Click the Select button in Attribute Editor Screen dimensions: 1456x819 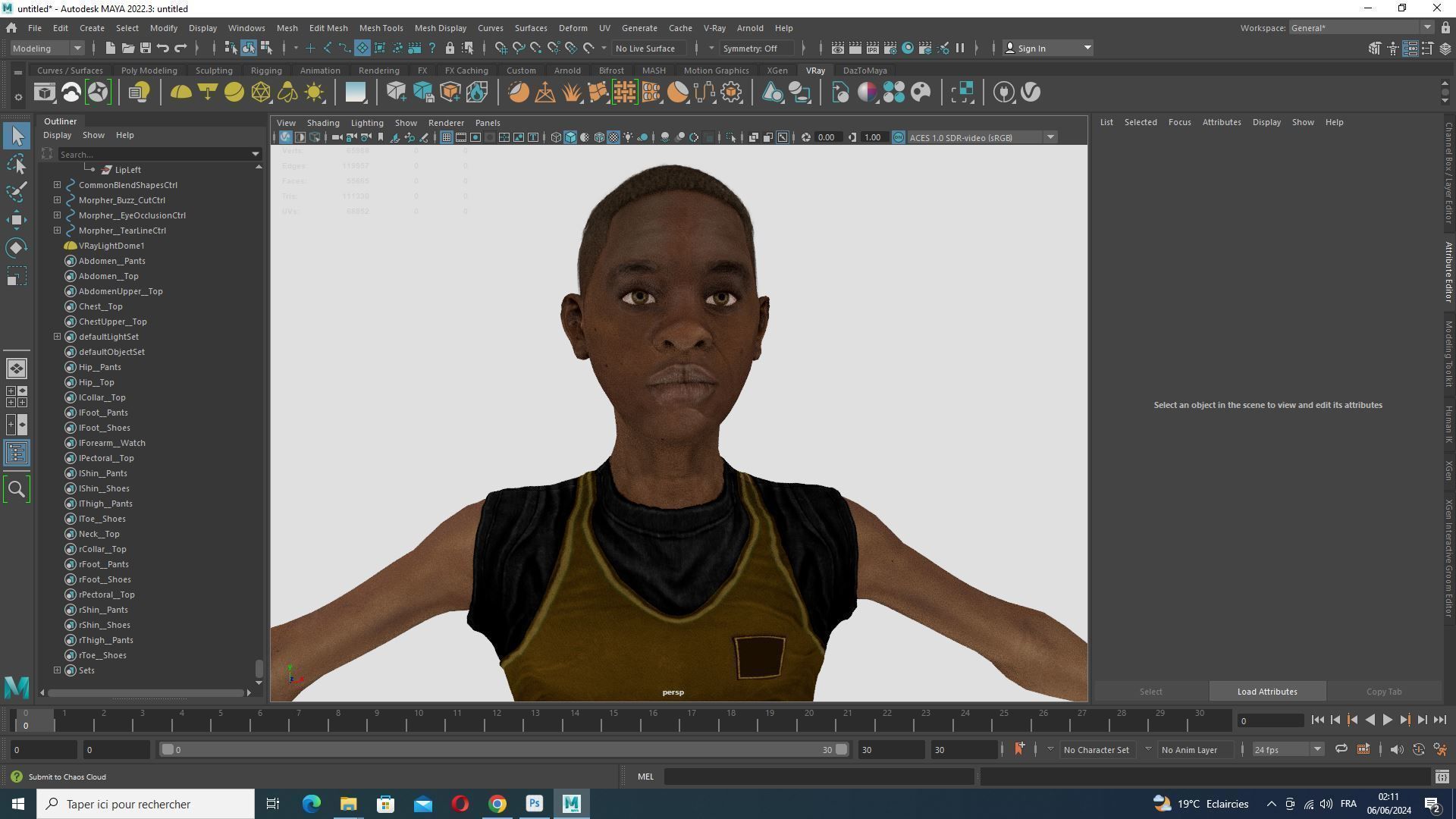coord(1150,692)
